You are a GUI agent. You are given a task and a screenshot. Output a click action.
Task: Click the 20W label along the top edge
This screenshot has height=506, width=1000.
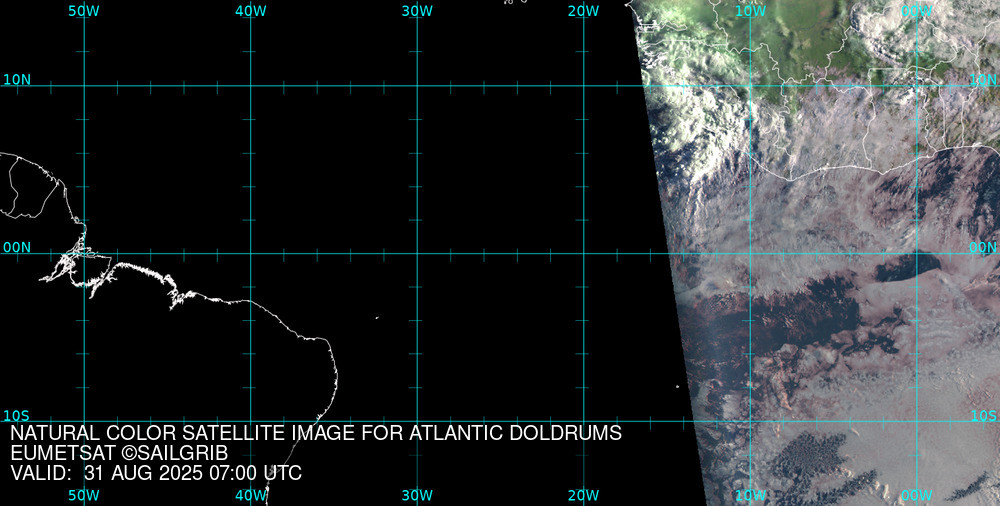coord(584,11)
